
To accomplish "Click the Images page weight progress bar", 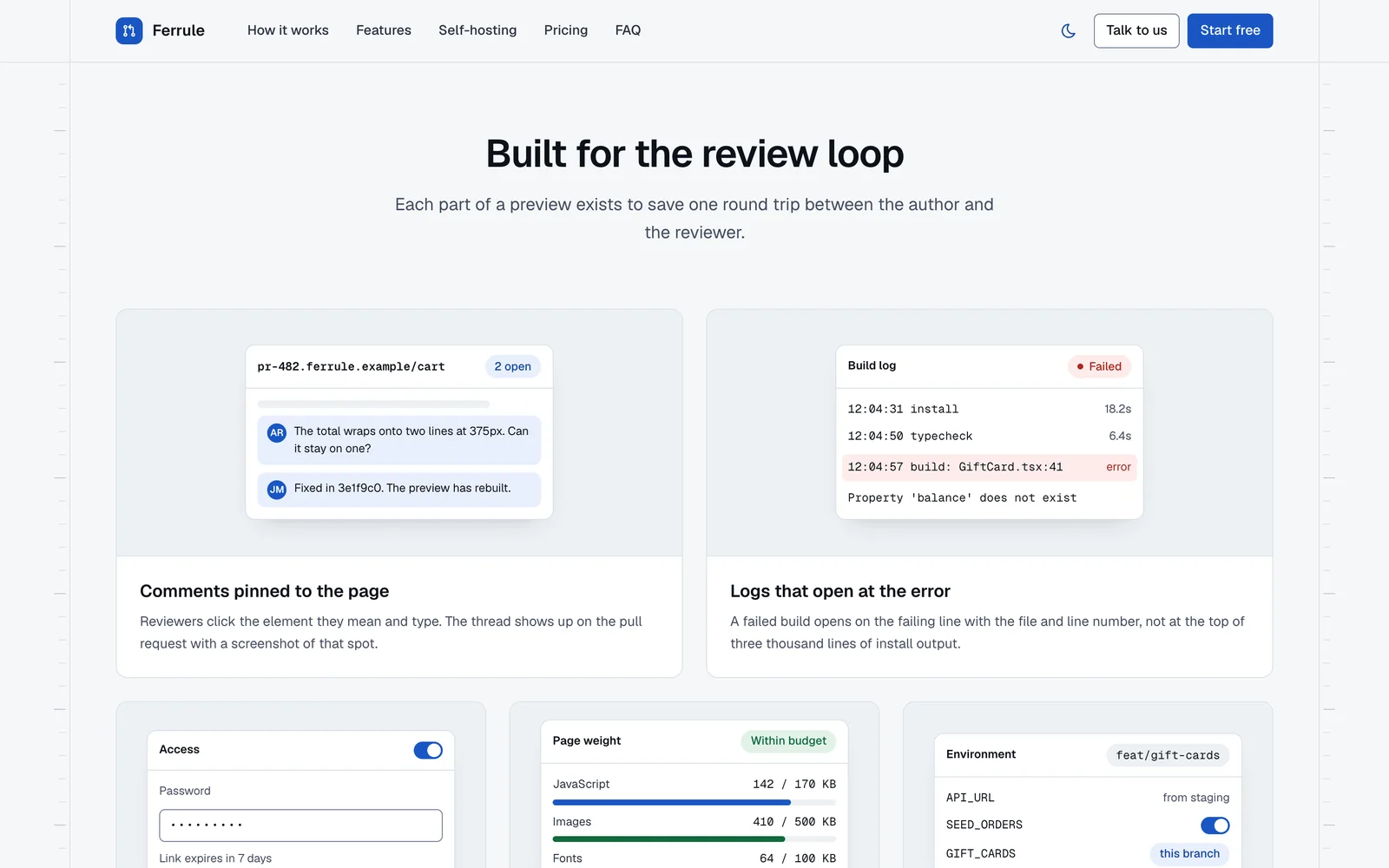I will click(x=694, y=839).
